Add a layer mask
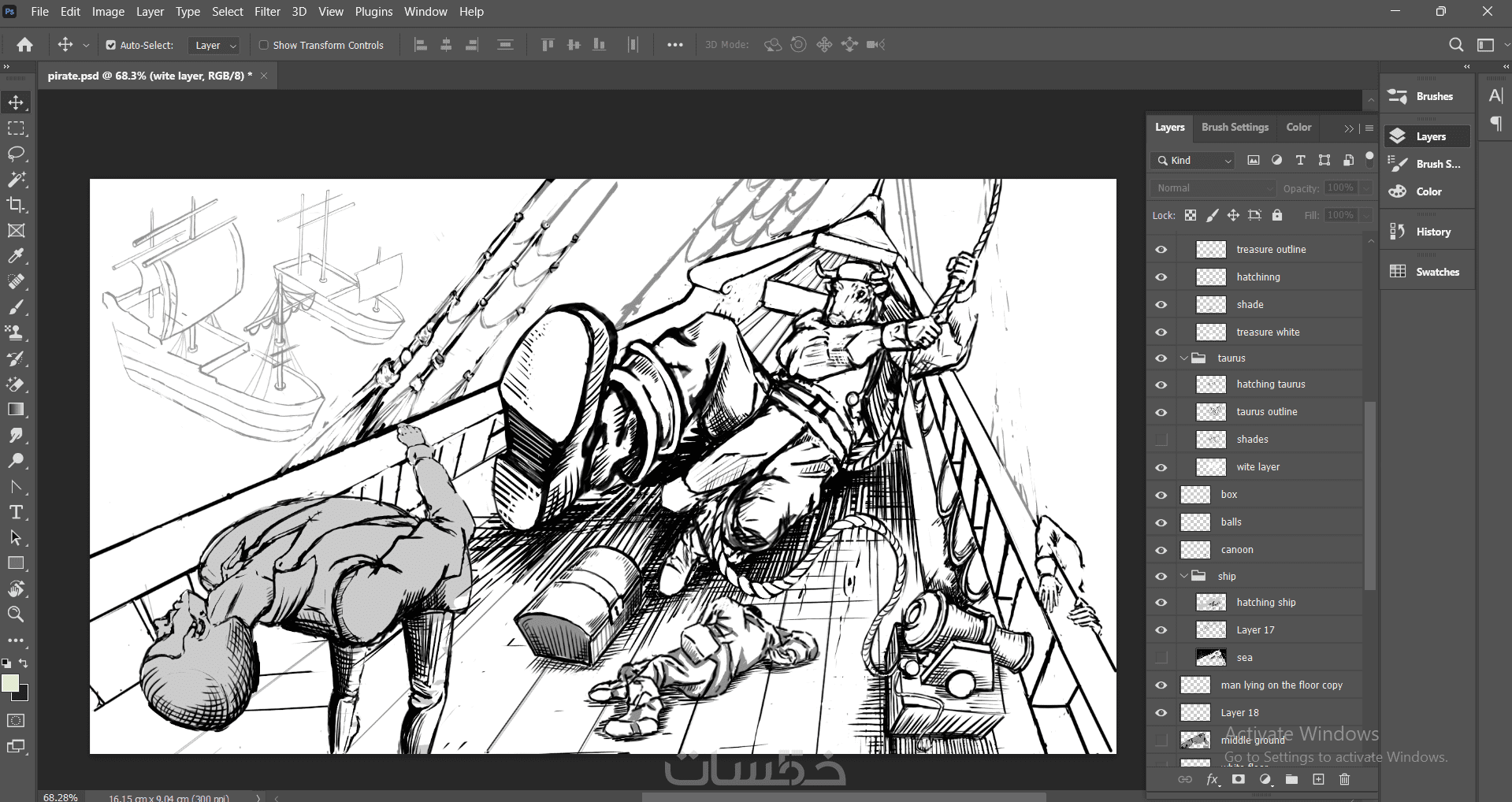This screenshot has width=1512, height=802. (1239, 779)
